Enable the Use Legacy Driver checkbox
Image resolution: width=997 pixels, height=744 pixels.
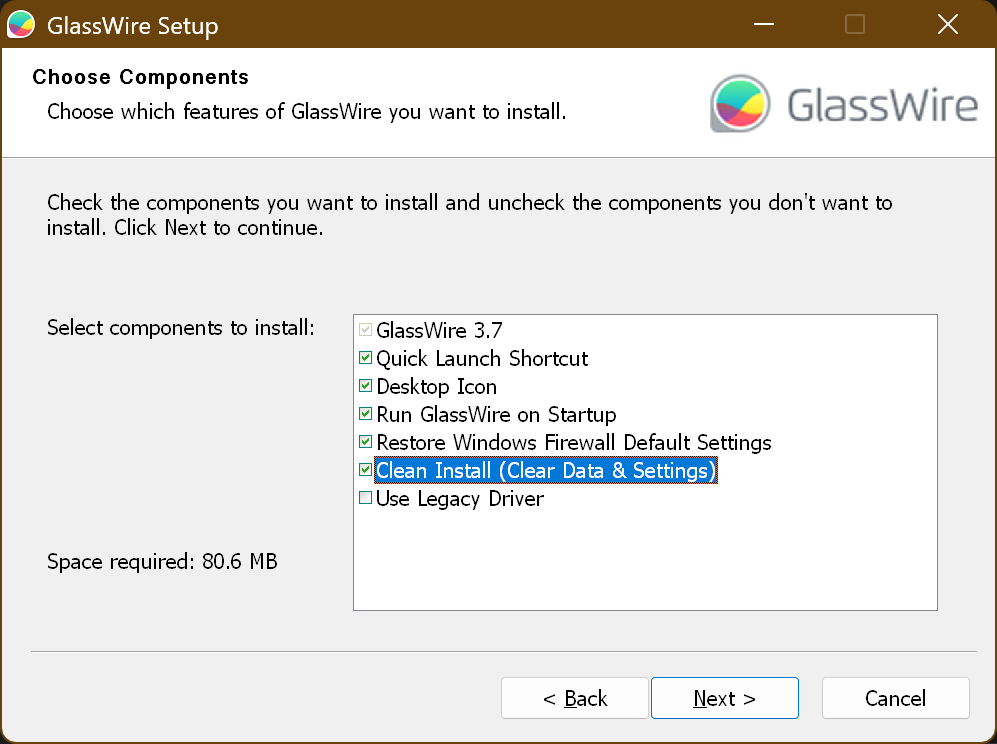[x=366, y=498]
